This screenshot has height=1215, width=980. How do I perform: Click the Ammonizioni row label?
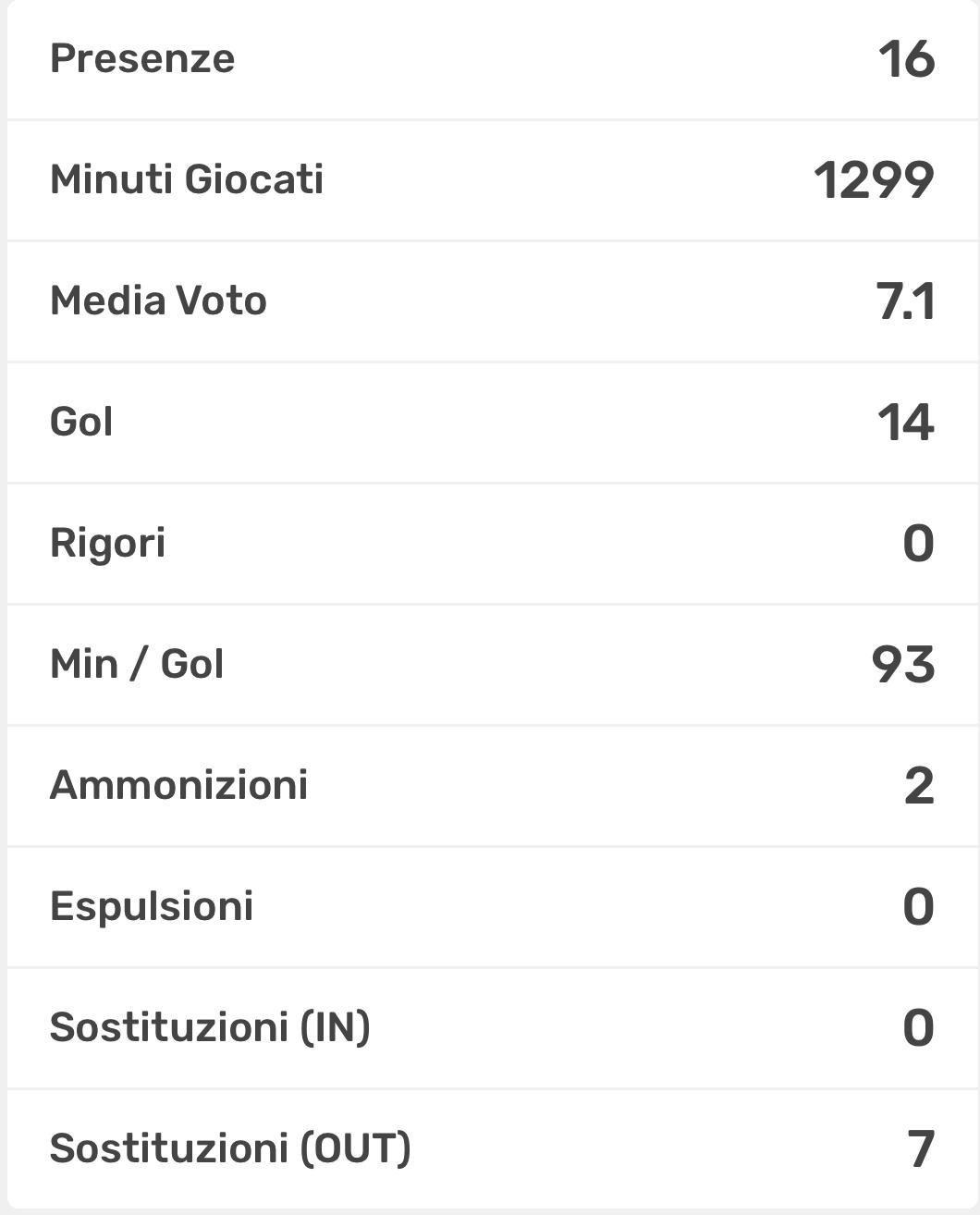[x=178, y=785]
